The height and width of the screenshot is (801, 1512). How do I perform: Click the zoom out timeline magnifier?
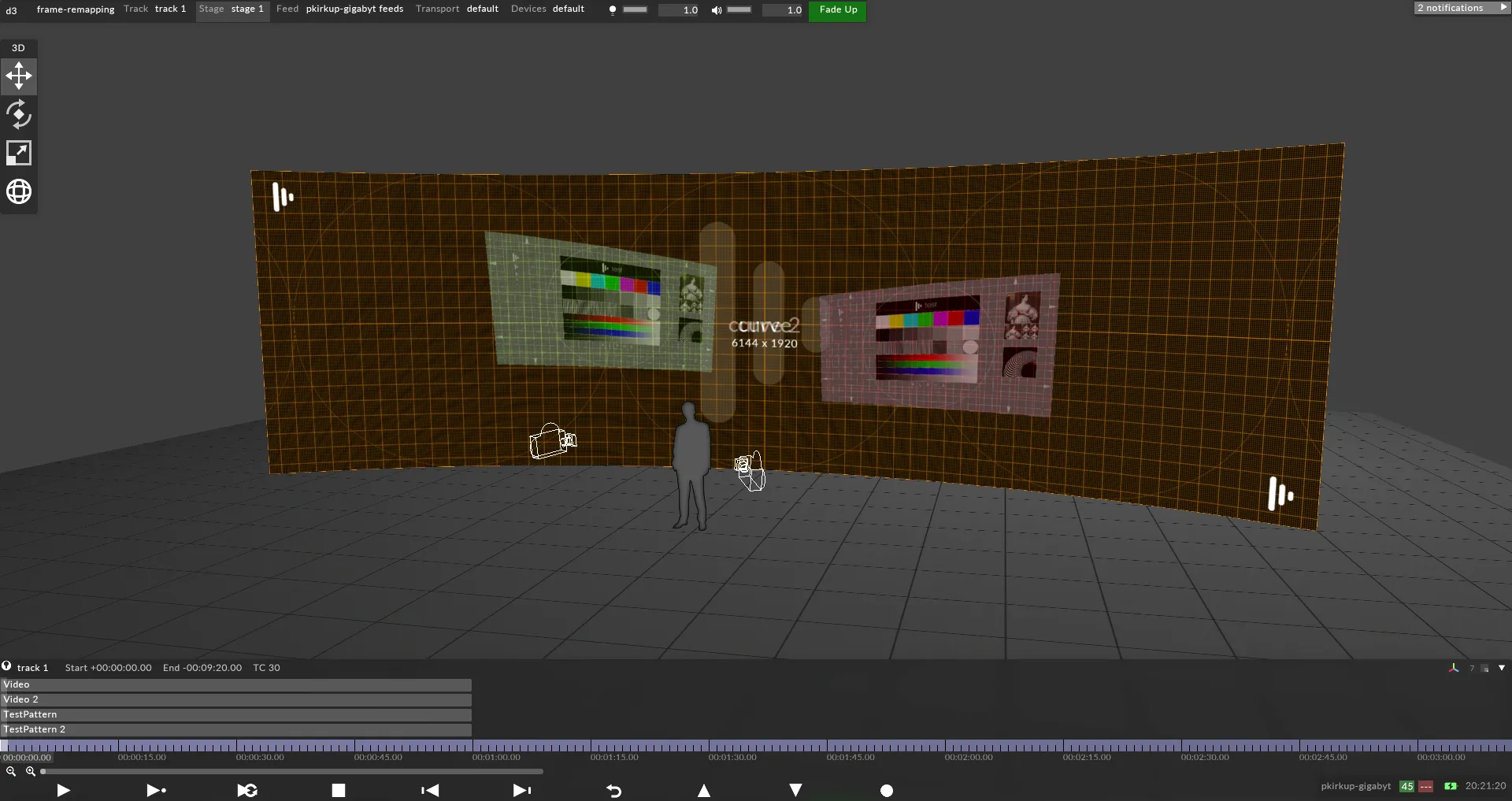click(11, 772)
